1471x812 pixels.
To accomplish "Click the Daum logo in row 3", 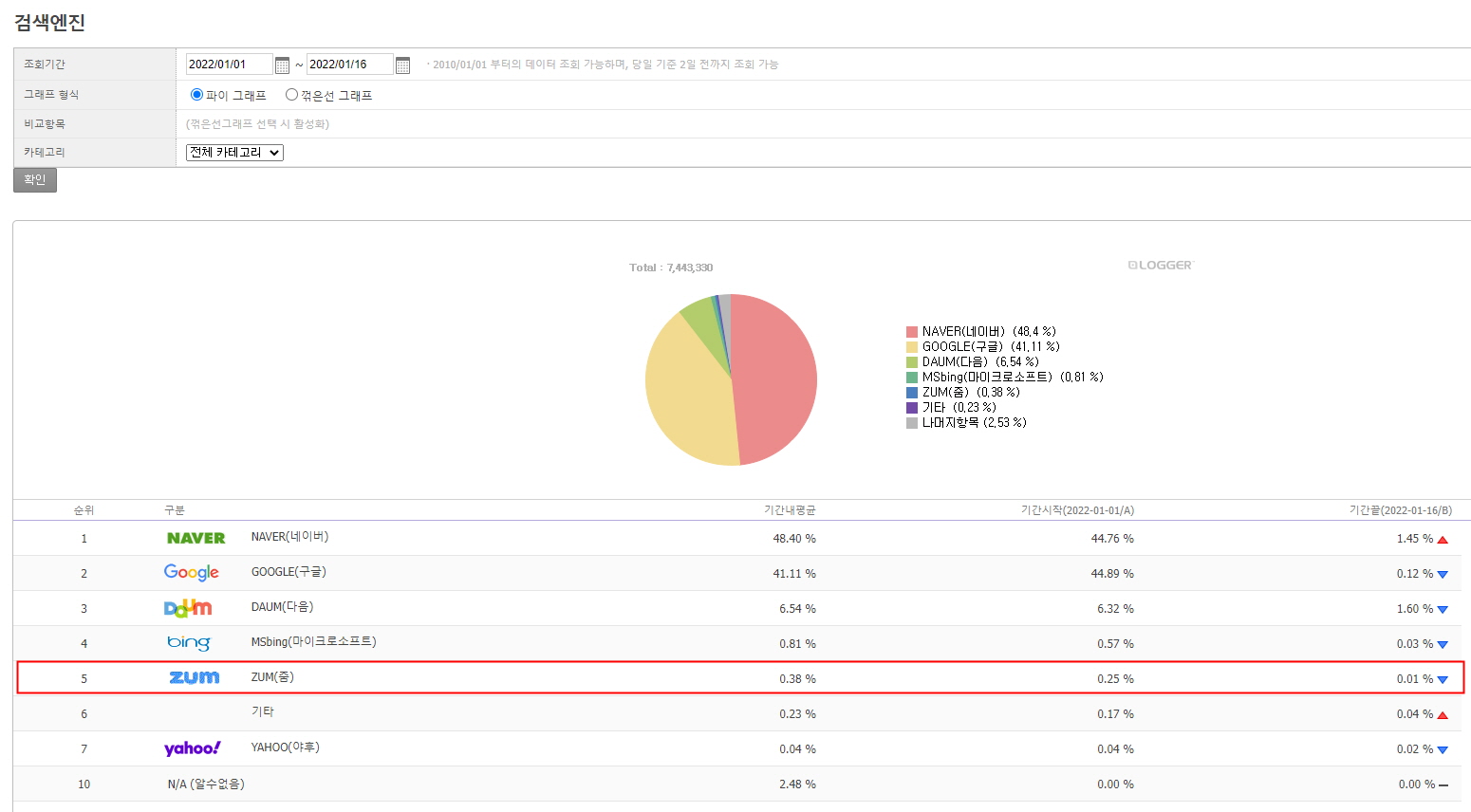I will pyautogui.click(x=188, y=608).
